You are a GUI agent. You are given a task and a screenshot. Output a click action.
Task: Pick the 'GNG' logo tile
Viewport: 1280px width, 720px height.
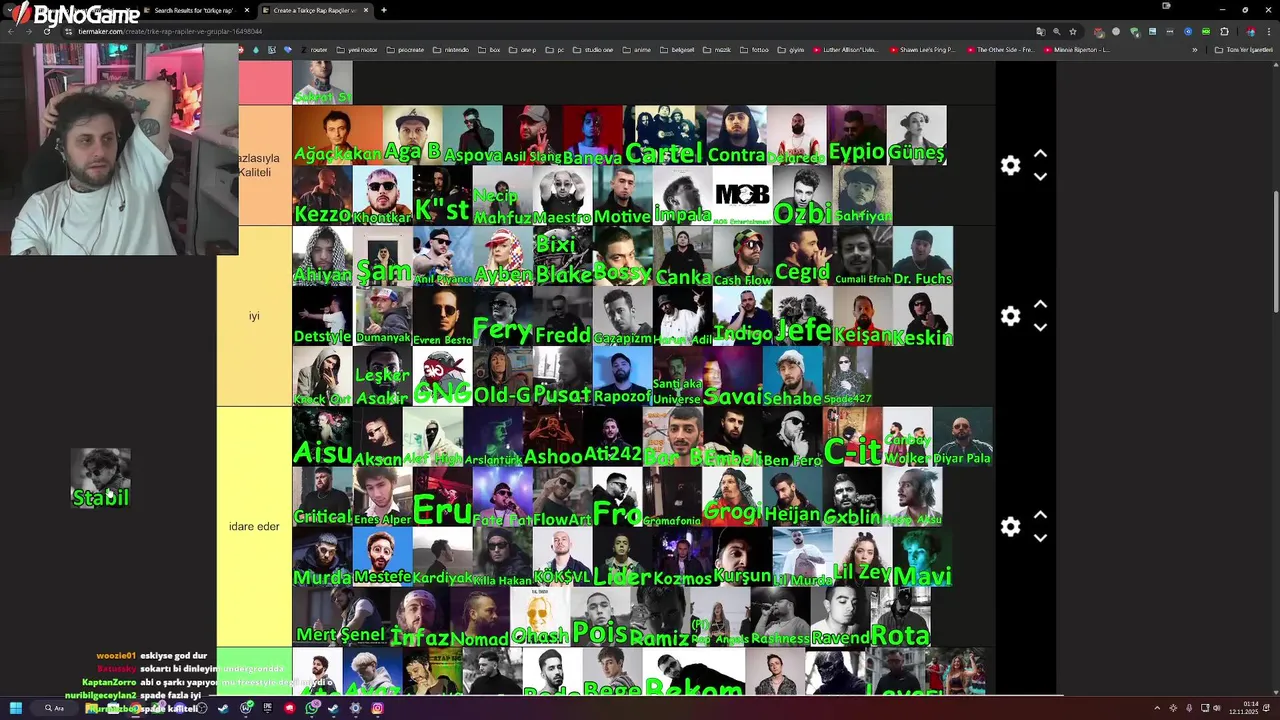point(442,376)
